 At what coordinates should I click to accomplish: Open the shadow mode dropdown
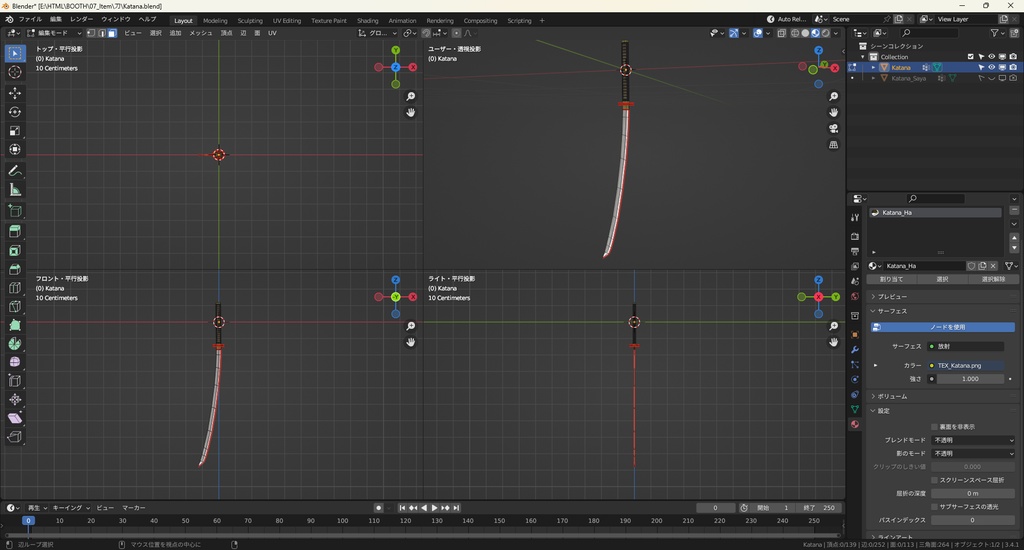click(974, 453)
